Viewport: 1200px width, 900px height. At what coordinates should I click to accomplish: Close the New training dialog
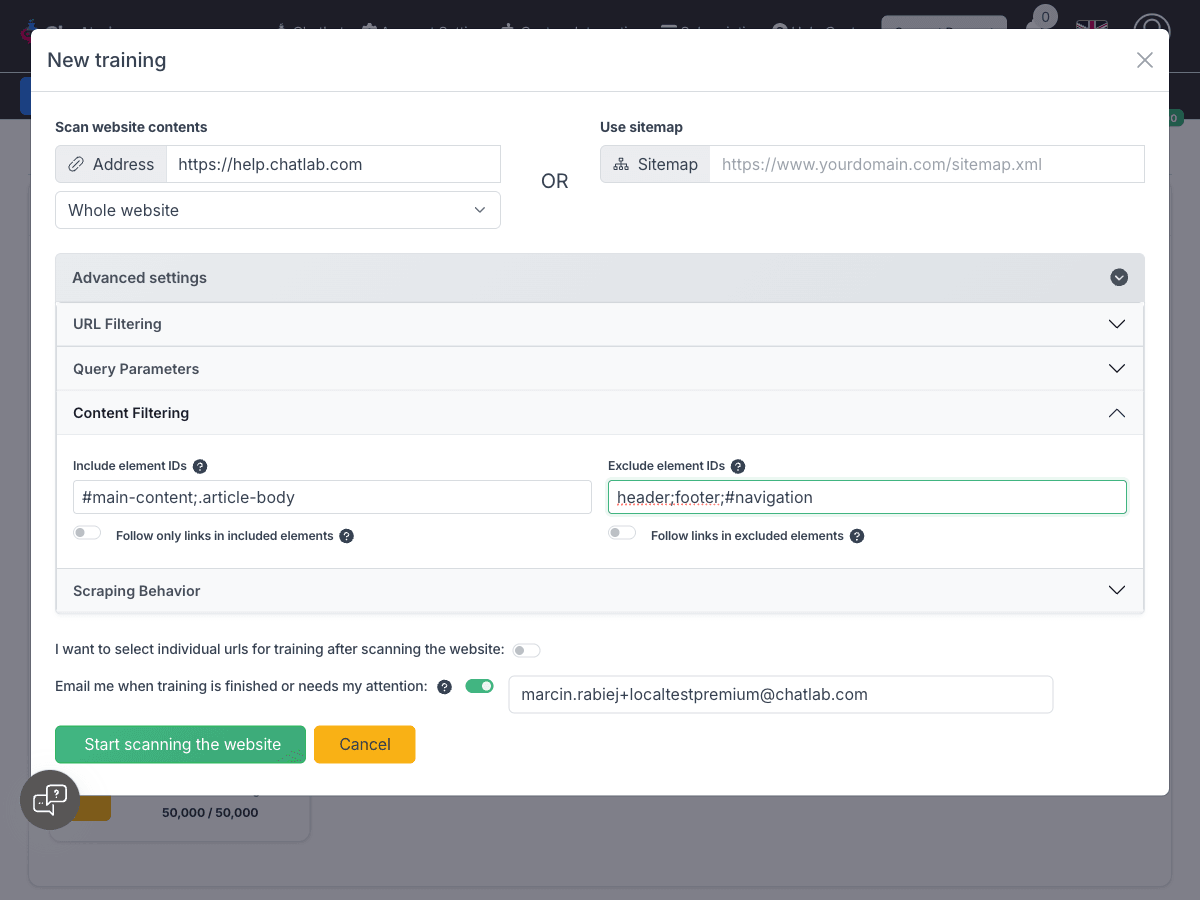point(1145,60)
